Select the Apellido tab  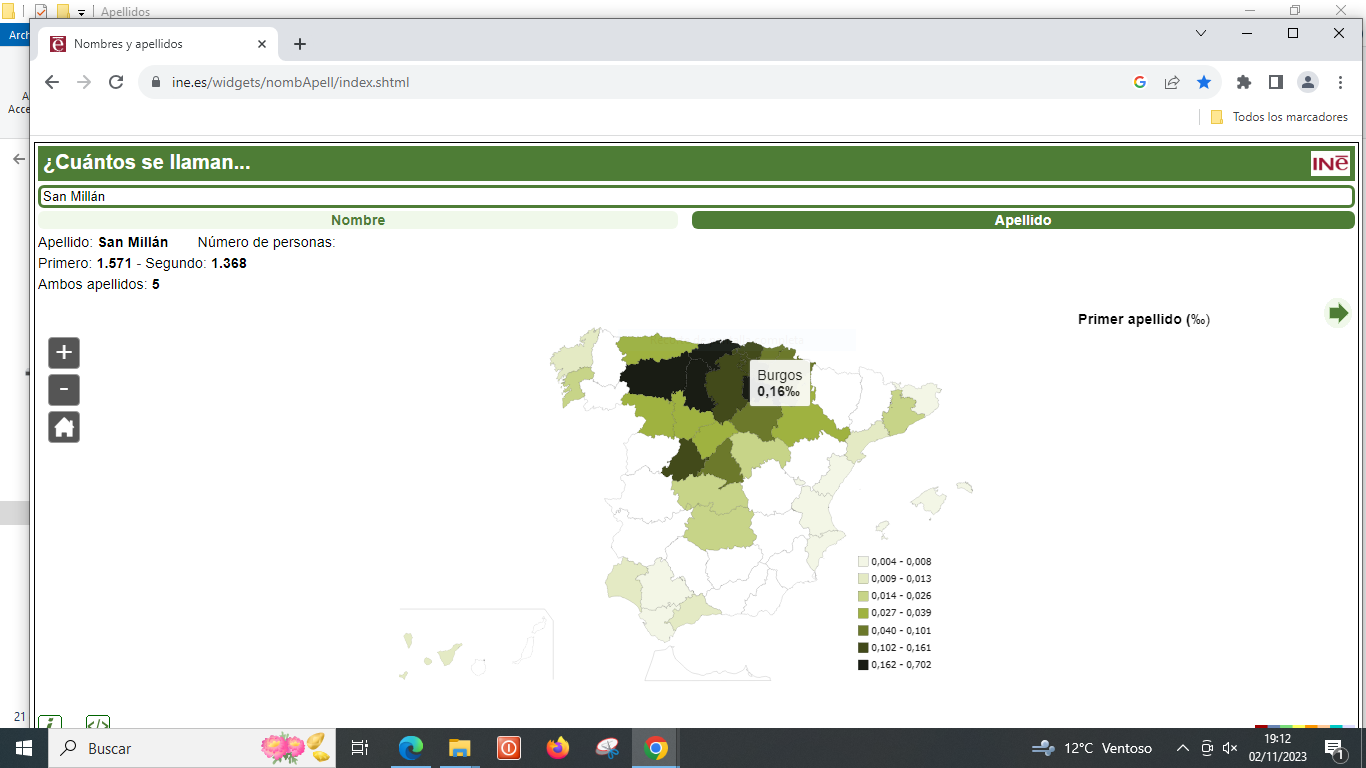click(x=1022, y=220)
